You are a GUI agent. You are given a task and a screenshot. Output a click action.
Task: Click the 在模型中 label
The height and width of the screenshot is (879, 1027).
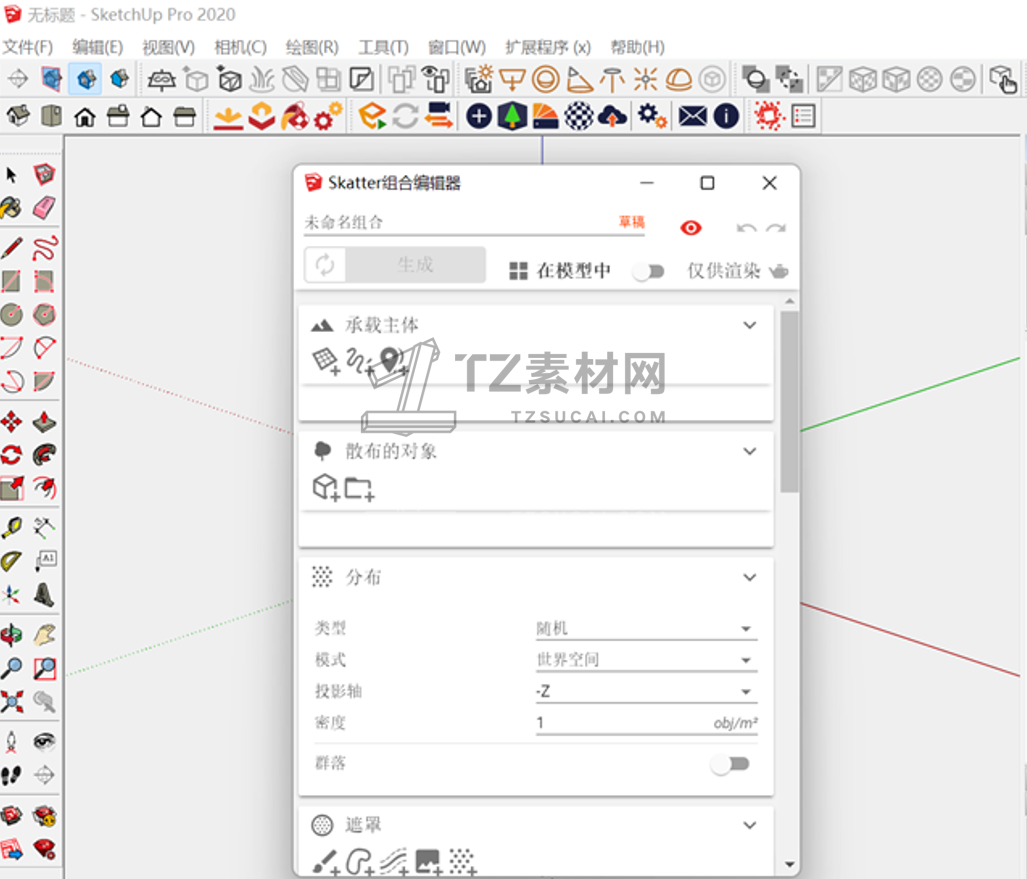point(574,271)
